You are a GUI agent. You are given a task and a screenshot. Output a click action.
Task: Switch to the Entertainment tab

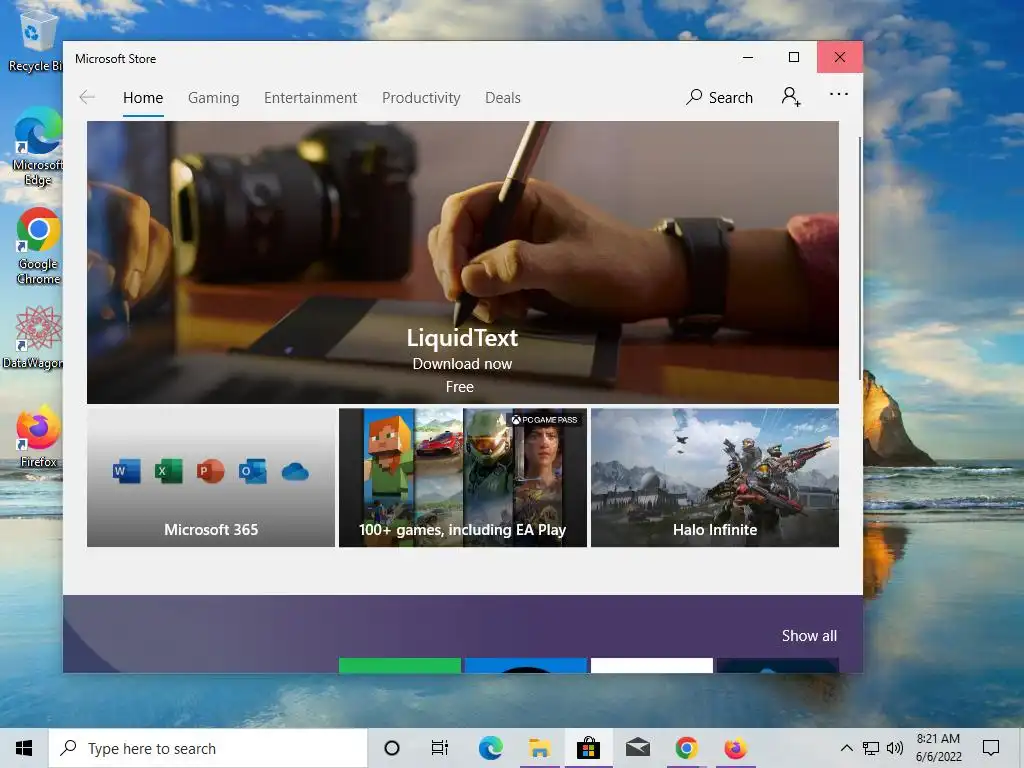[x=310, y=98]
